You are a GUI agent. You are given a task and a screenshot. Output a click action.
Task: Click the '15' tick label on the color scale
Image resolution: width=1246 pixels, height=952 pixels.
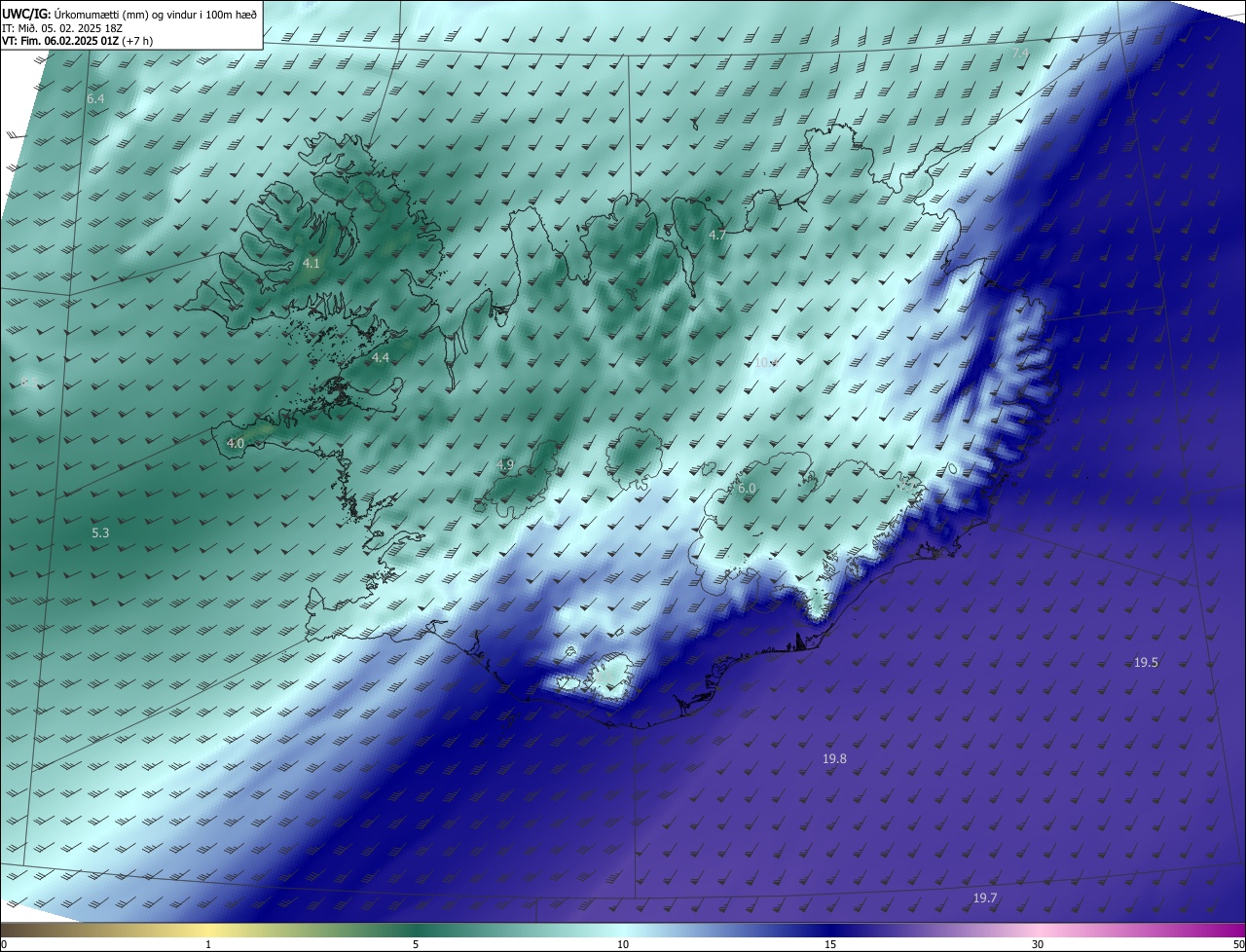[830, 944]
